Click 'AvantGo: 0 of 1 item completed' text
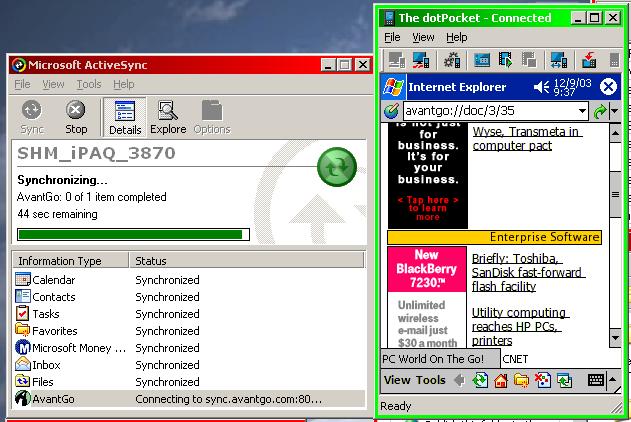 pos(92,197)
